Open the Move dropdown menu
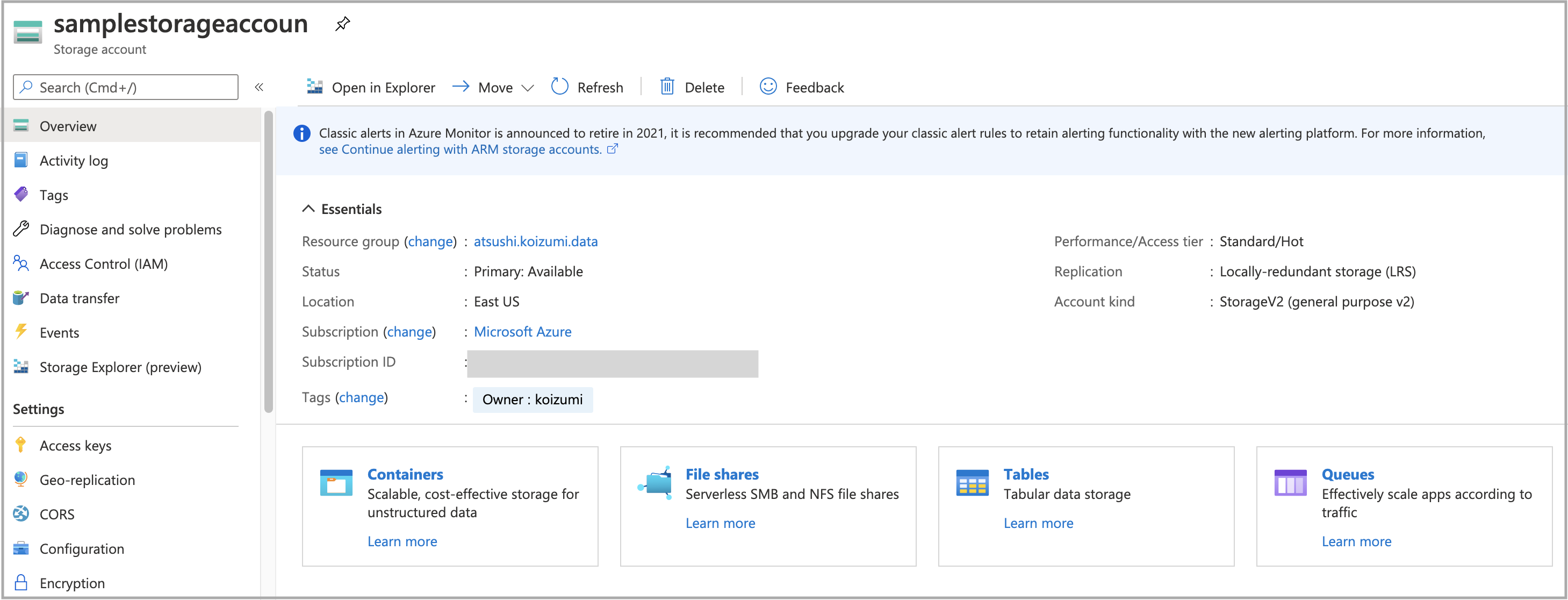The height and width of the screenshot is (600, 1568). coord(527,88)
